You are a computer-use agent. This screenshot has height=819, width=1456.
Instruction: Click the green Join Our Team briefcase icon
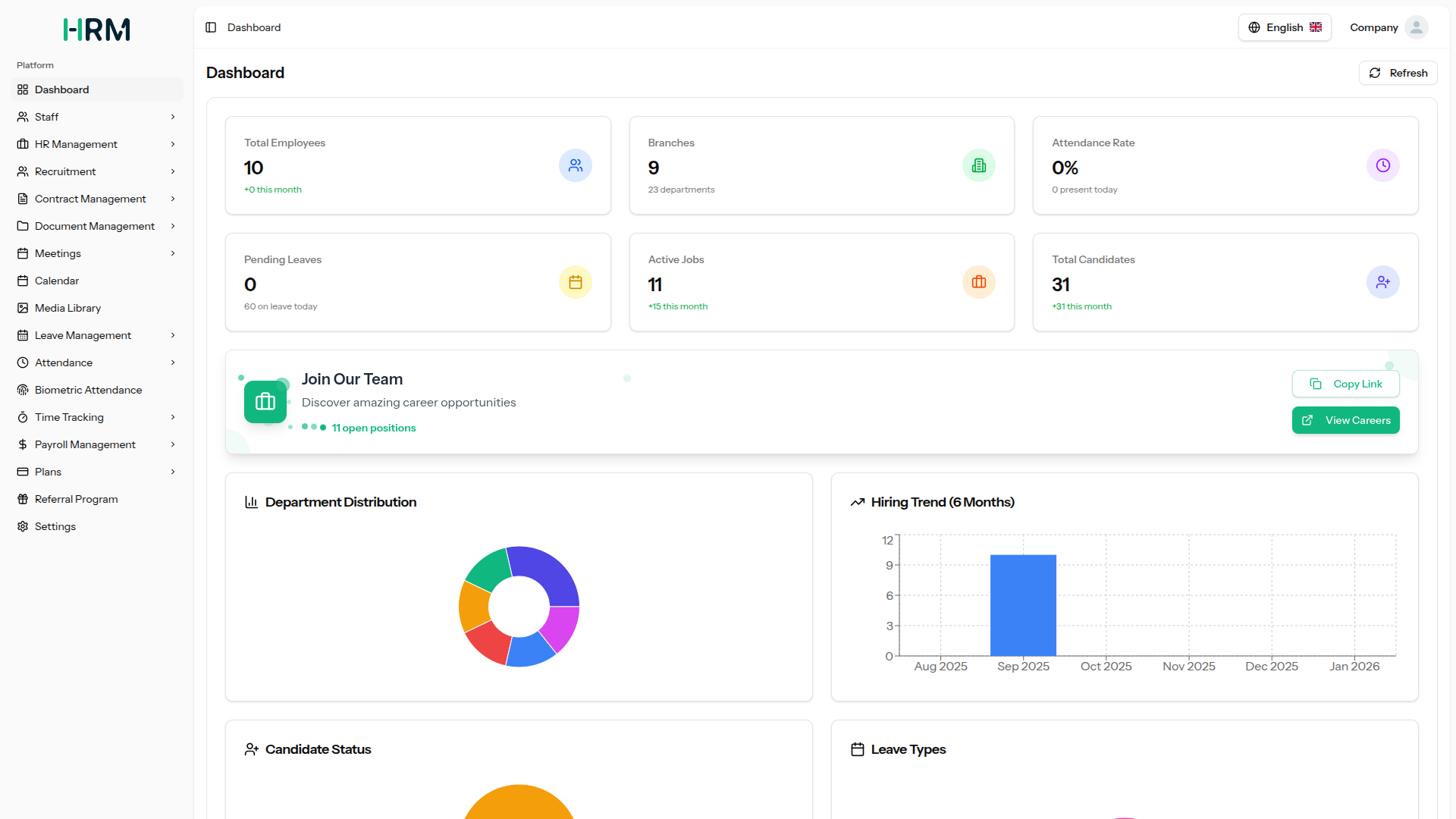point(265,402)
